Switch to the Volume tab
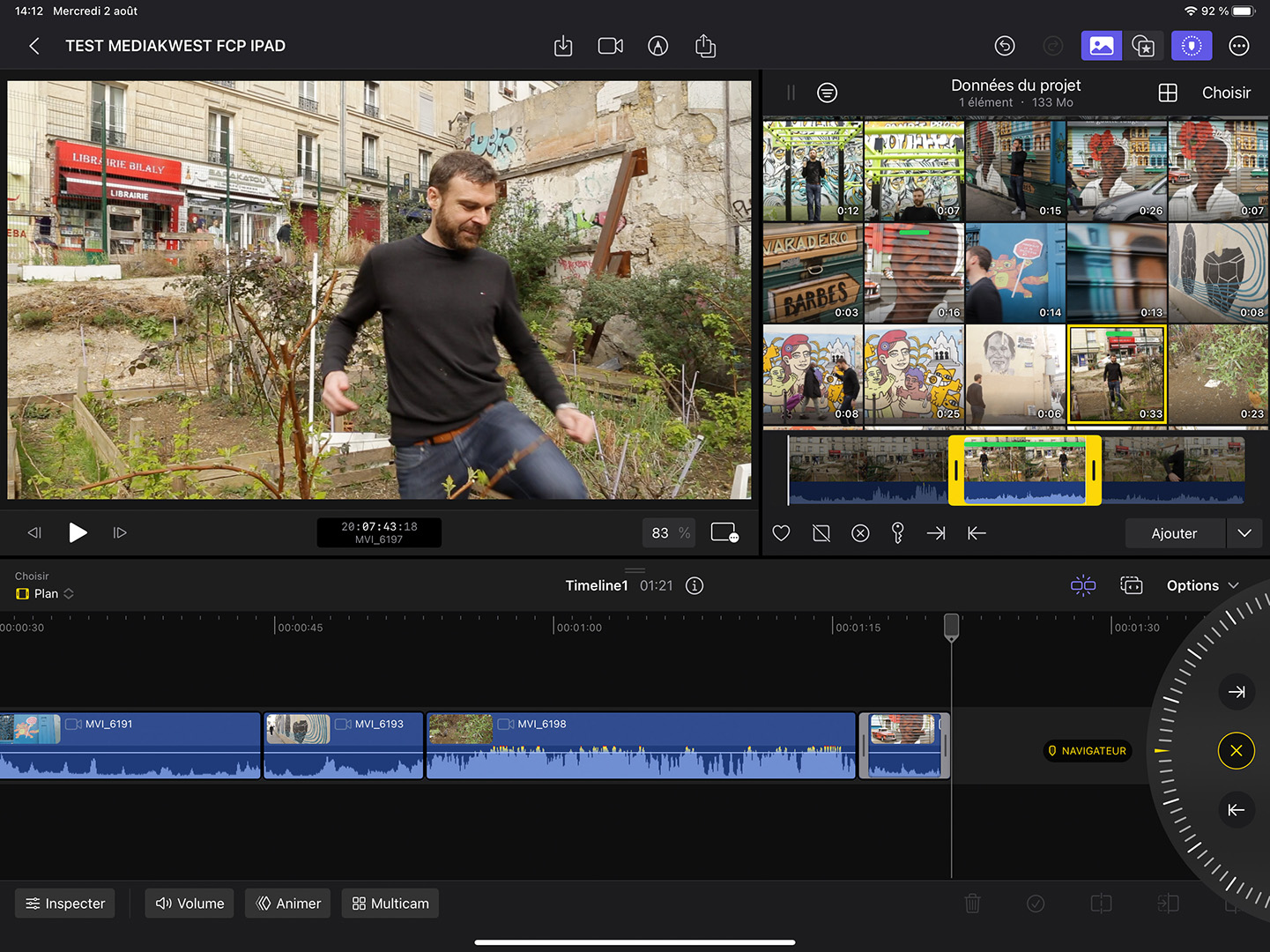 [x=189, y=904]
